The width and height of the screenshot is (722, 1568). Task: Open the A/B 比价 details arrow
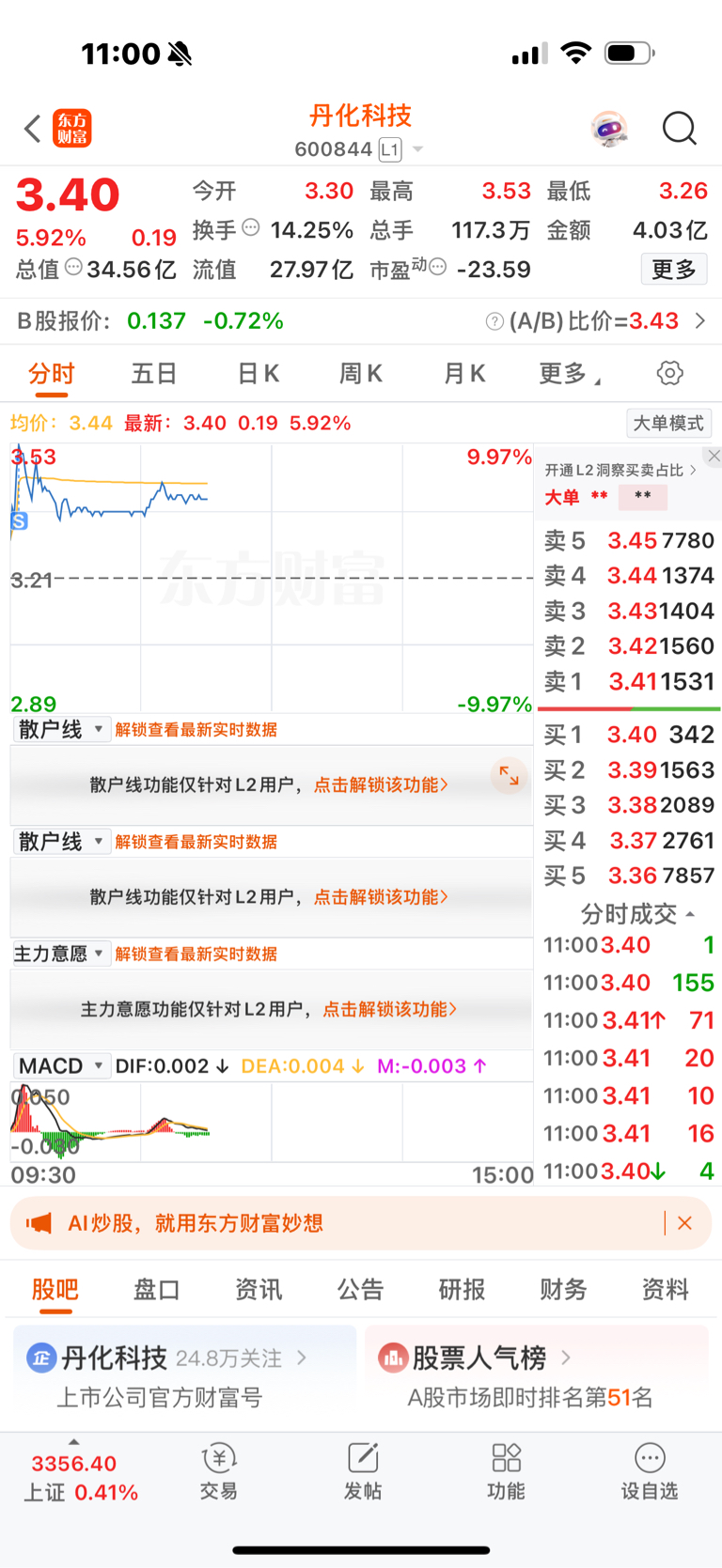pos(700,321)
